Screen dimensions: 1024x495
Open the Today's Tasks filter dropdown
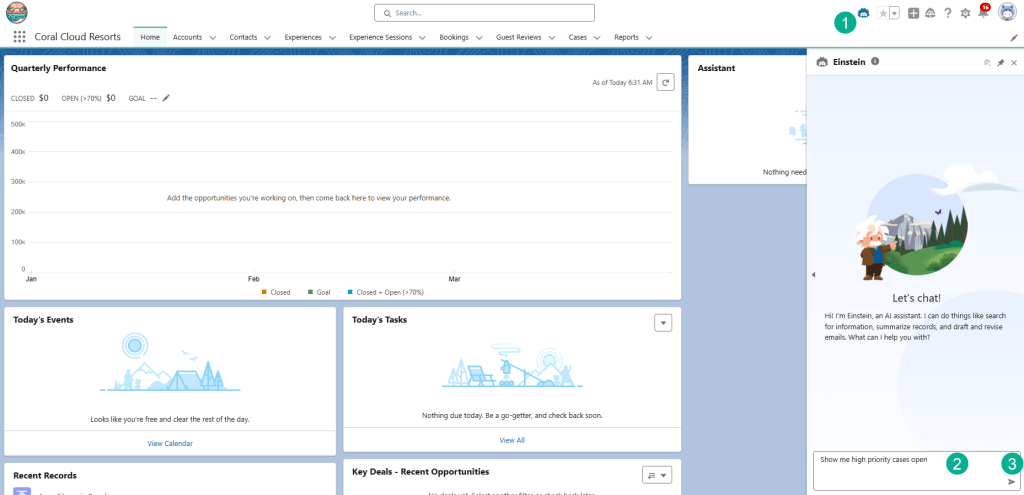pos(662,322)
